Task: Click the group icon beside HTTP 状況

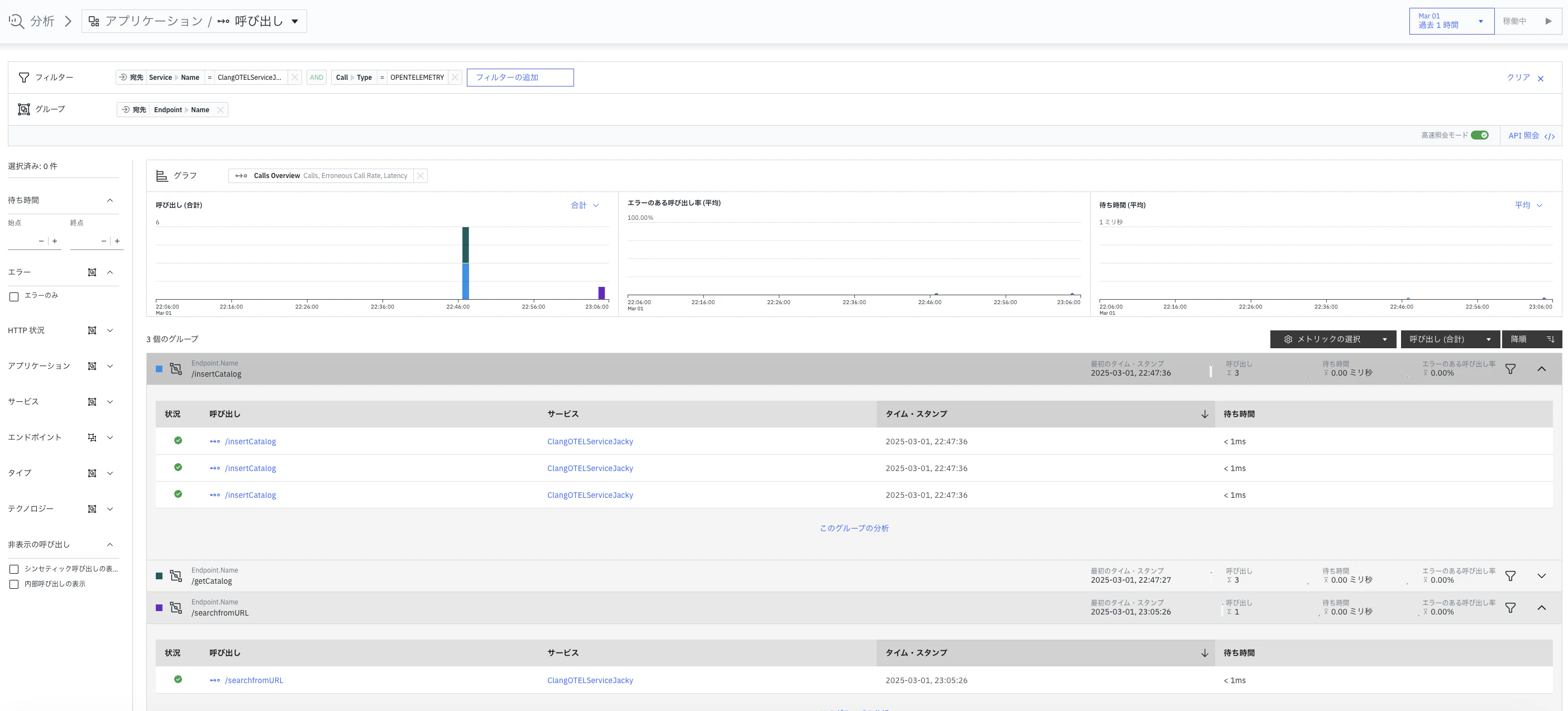Action: coord(92,331)
